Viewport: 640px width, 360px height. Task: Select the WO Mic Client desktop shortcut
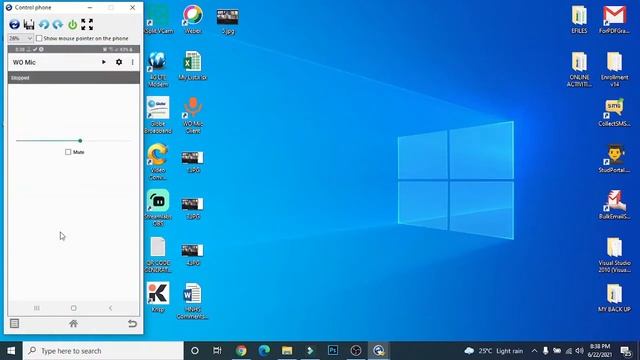[193, 115]
